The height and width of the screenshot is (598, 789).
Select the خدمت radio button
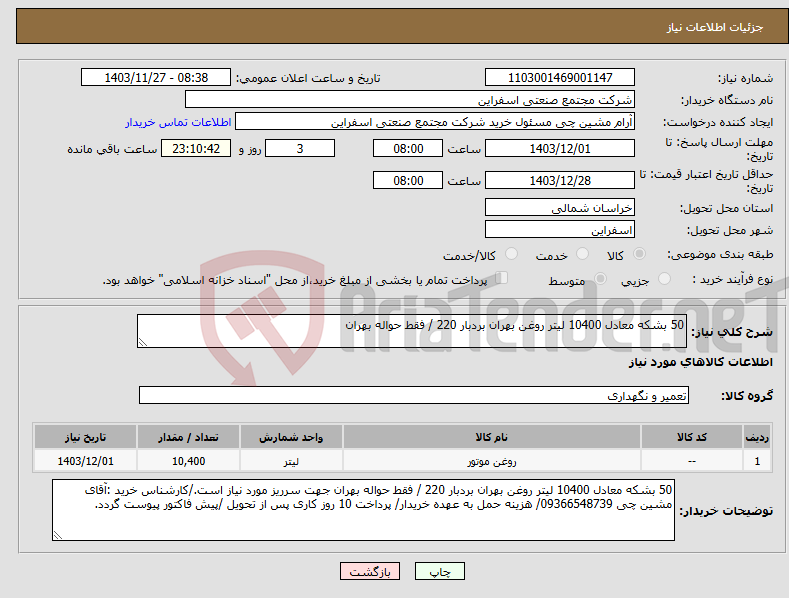(x=582, y=254)
